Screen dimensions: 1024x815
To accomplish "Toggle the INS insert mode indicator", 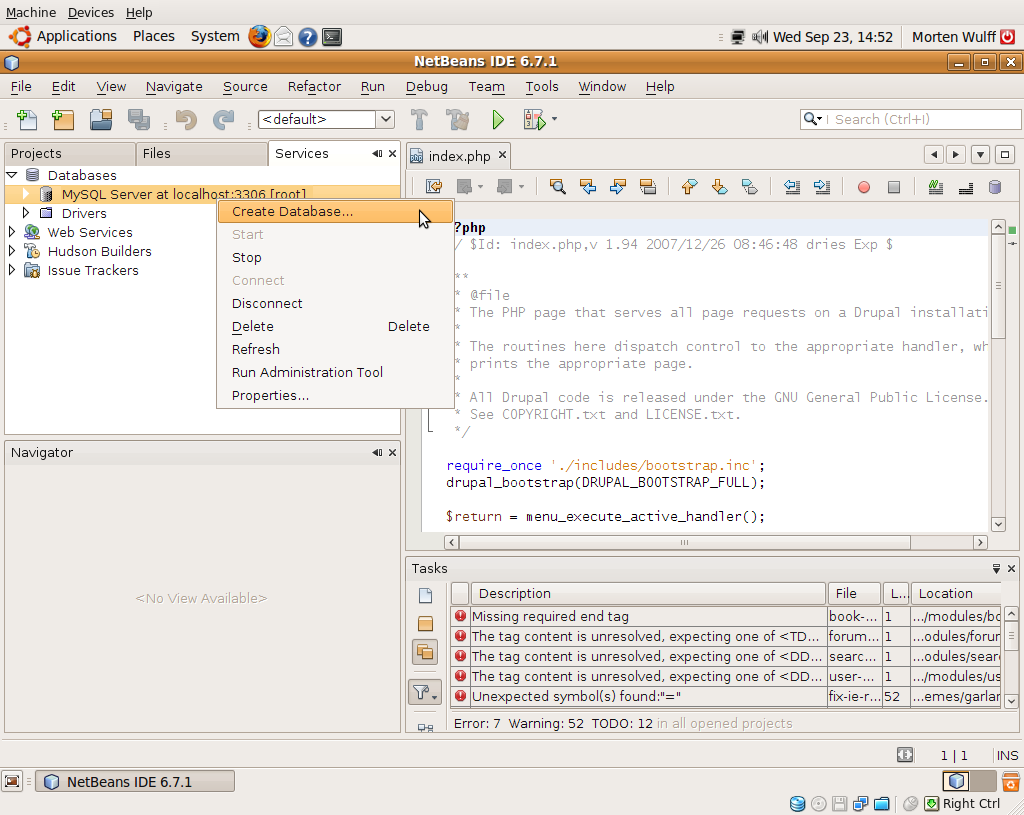I will click(x=1007, y=756).
